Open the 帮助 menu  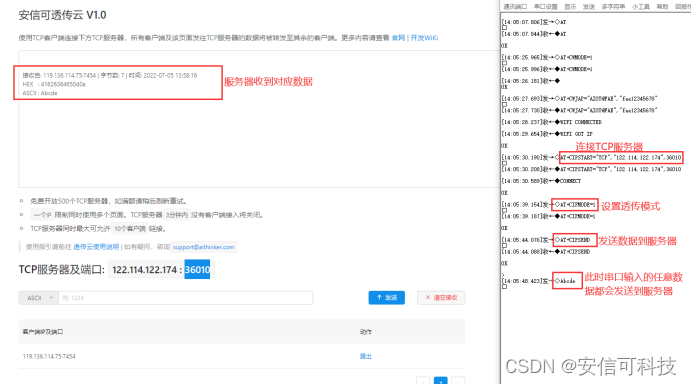click(x=662, y=7)
